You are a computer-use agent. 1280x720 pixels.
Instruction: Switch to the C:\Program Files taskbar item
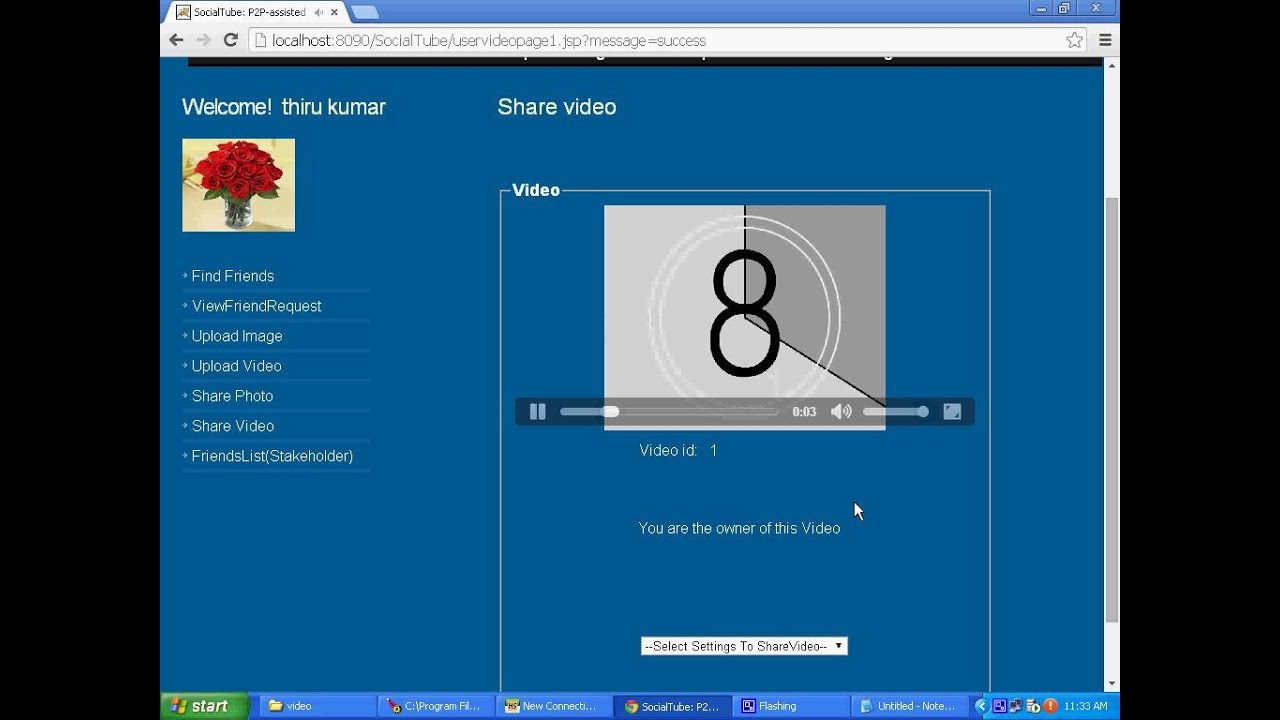click(x=436, y=706)
